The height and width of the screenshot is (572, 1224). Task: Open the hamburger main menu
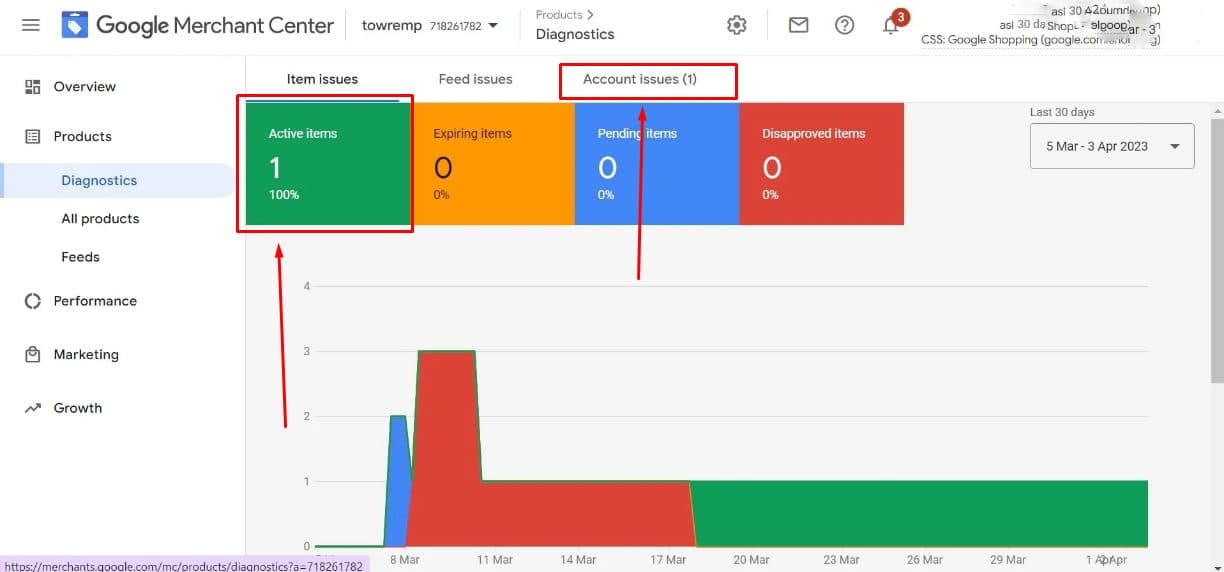point(31,25)
